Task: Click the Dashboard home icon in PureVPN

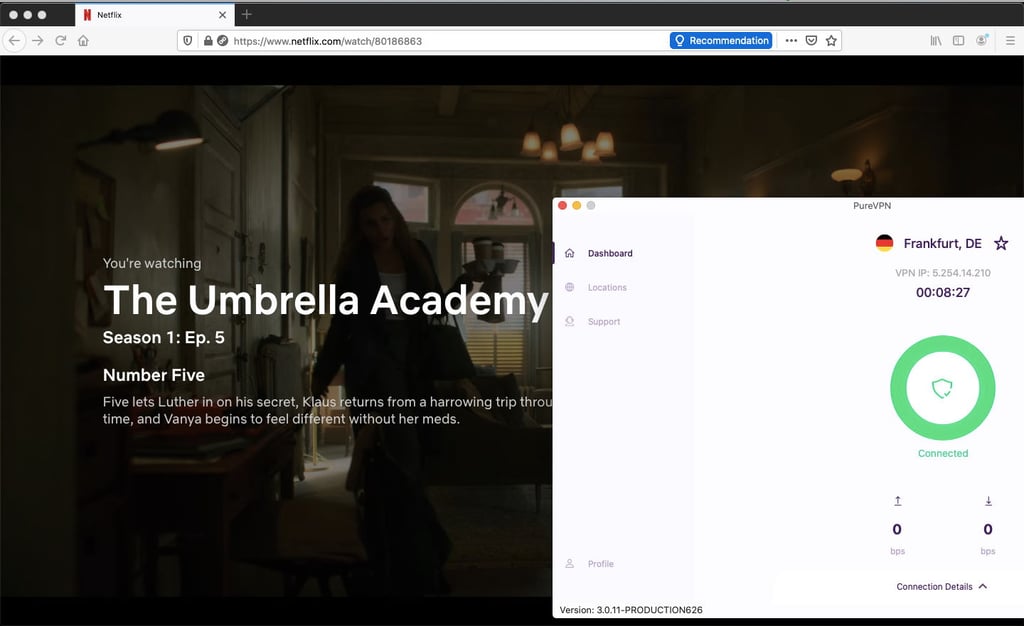Action: [569, 253]
